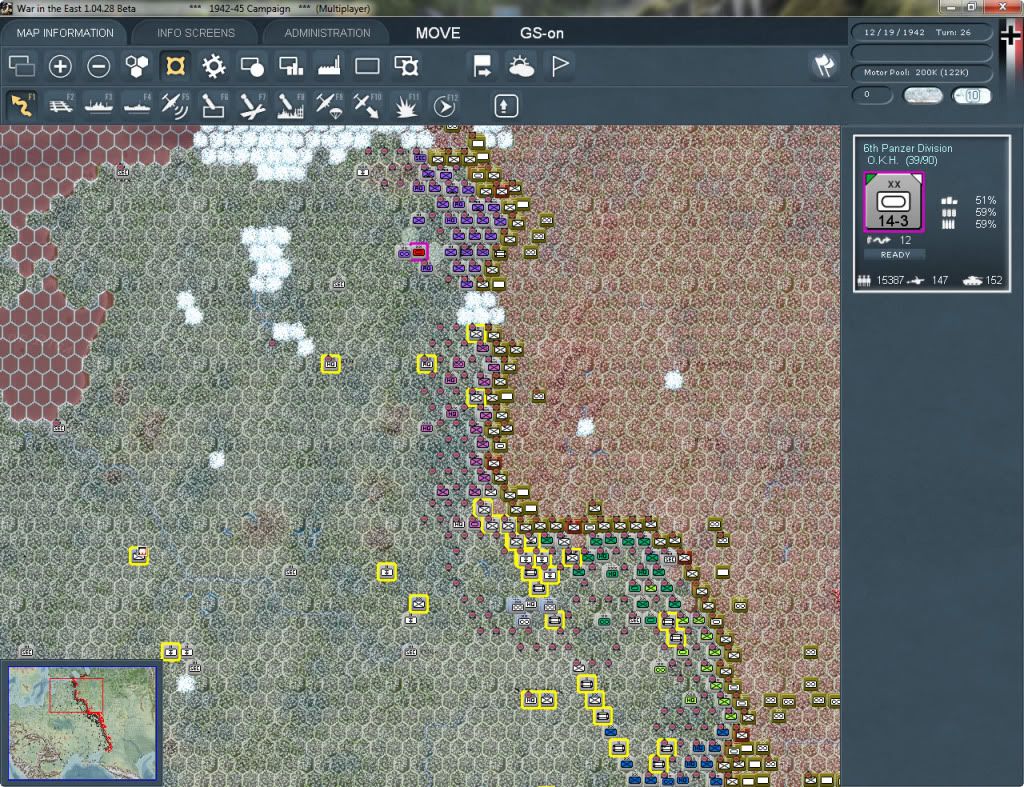The image size is (1024, 787).
Task: Select the F8 bomb city icon
Action: coord(291,105)
